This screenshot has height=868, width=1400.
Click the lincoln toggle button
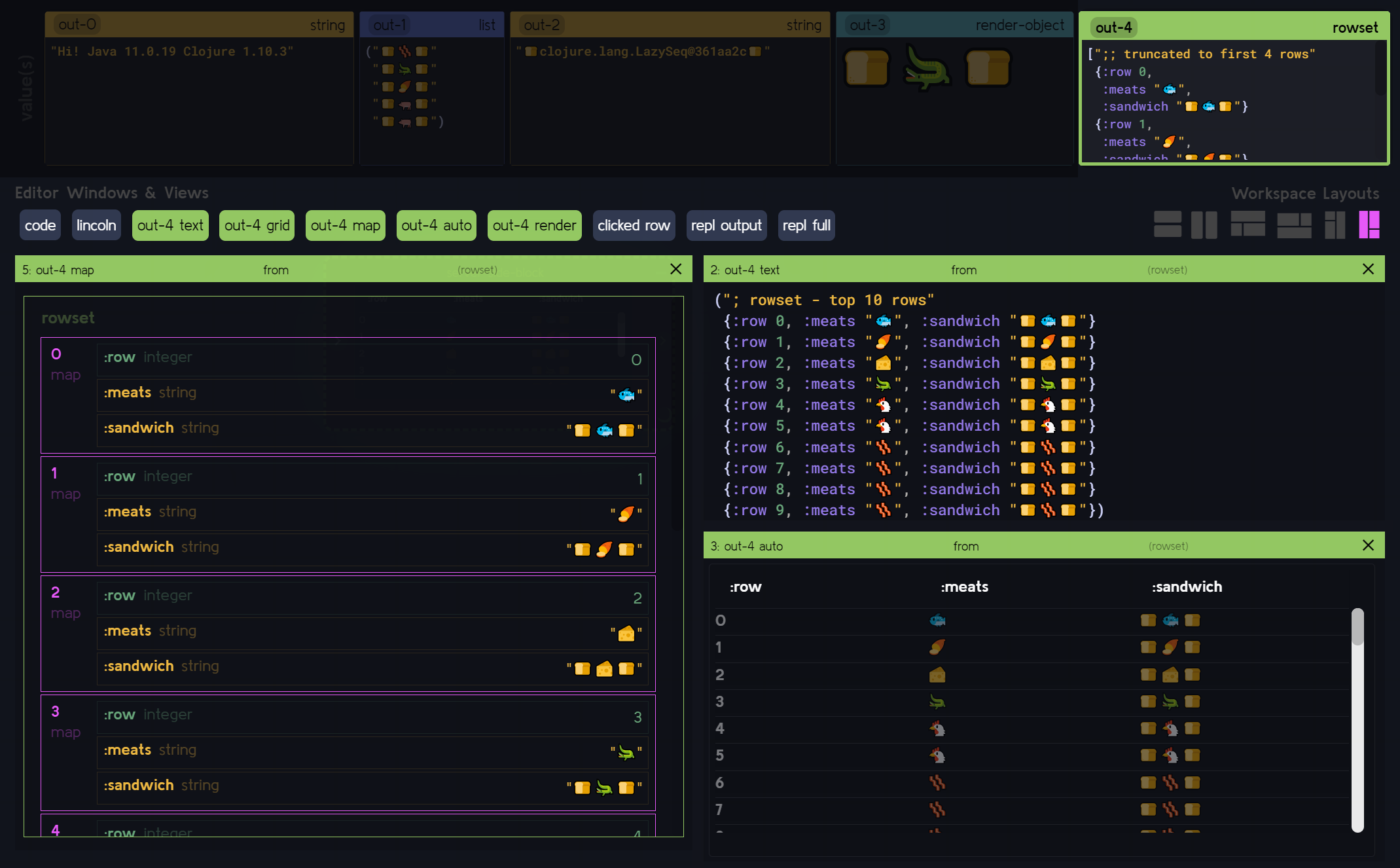tap(96, 224)
